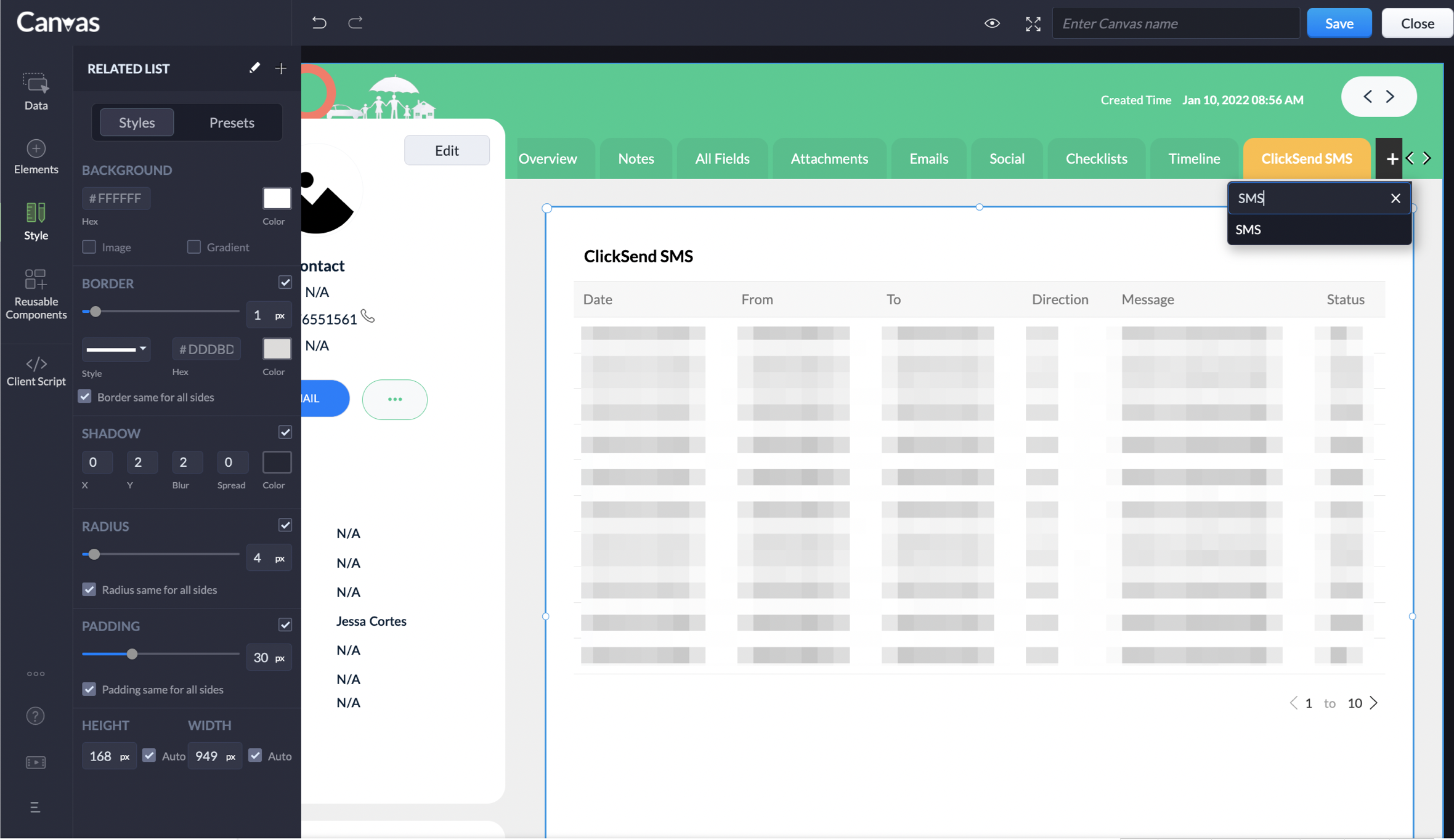Open the Checklists tab
1454x840 pixels.
(1097, 159)
